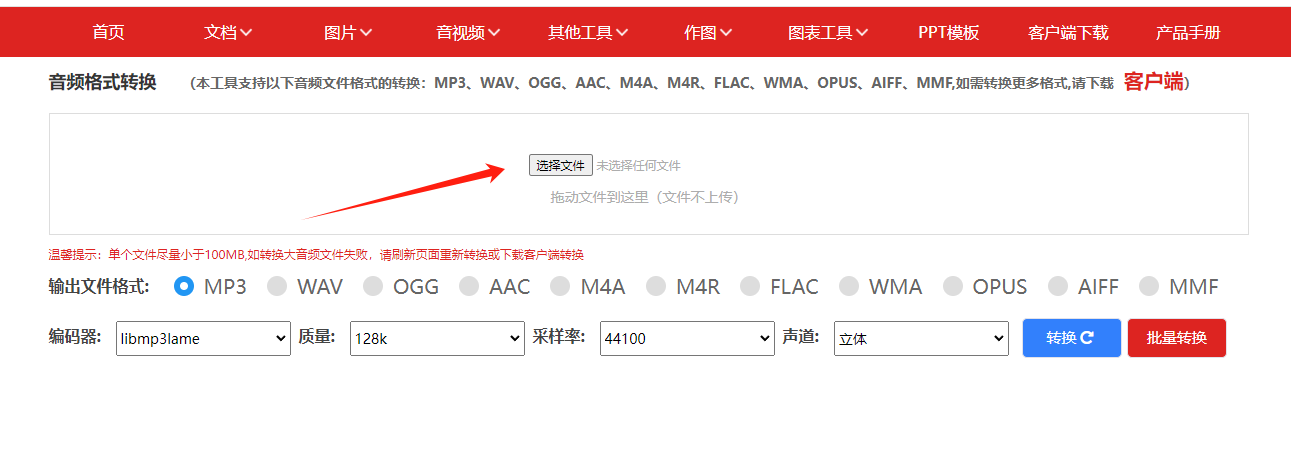The image size is (1291, 470).
Task: Select WAV output format
Action: pyautogui.click(x=277, y=286)
